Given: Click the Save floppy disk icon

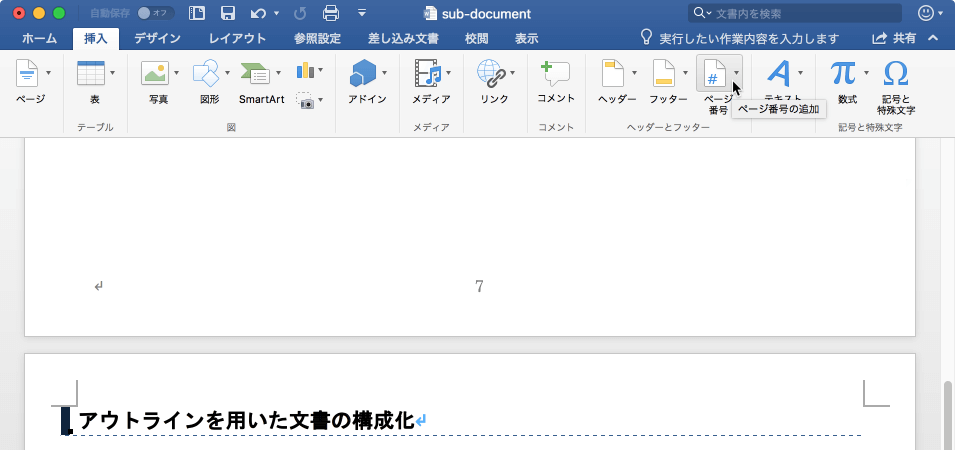Looking at the screenshot, I should tap(228, 13).
